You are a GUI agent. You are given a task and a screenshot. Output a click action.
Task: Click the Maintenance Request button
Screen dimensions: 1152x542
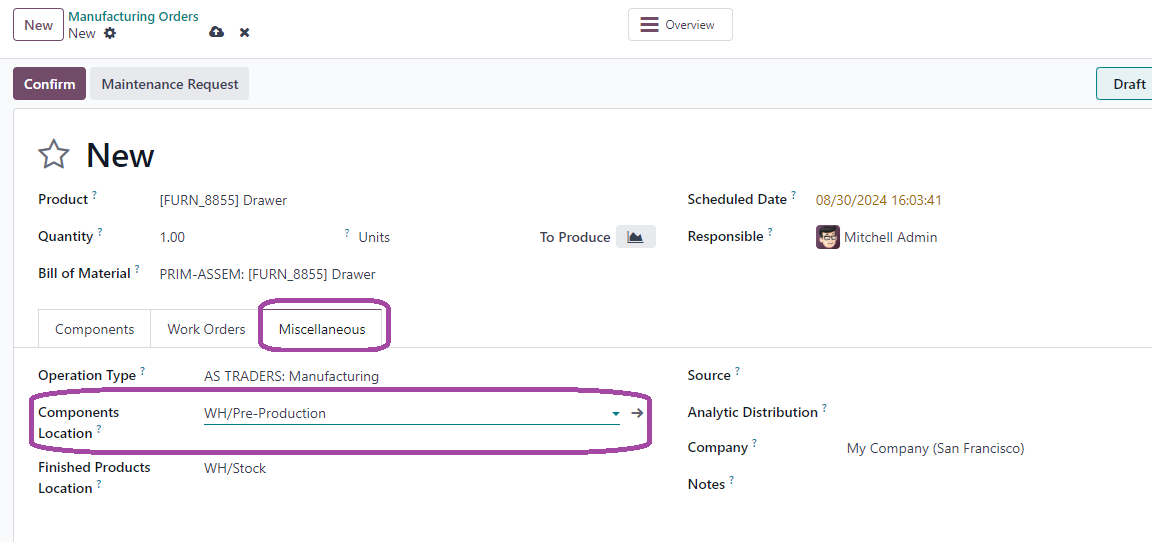[x=170, y=84]
